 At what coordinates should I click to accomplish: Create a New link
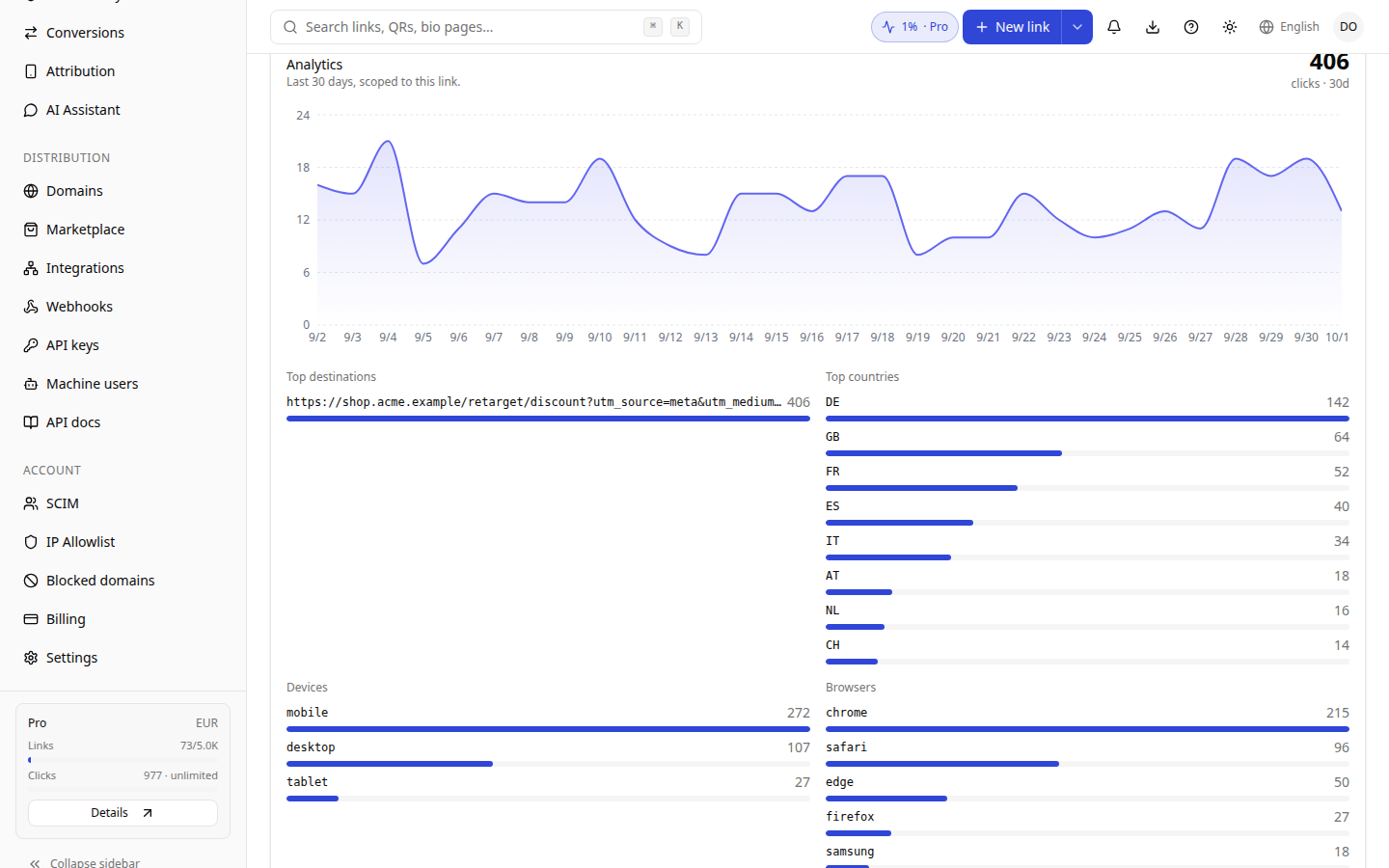(1012, 27)
